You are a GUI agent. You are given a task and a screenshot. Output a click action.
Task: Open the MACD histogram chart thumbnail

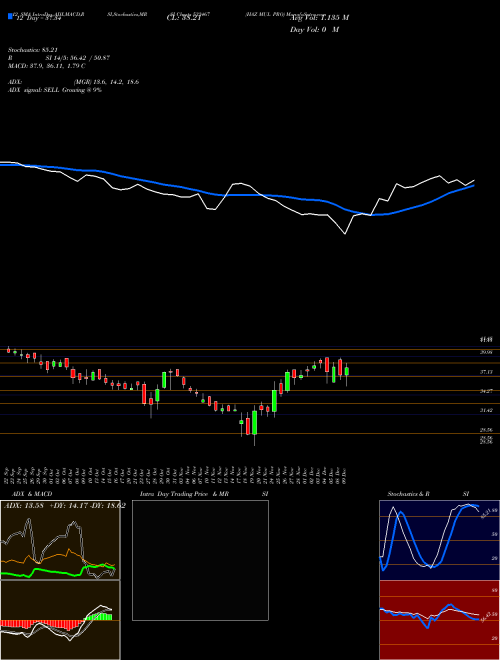(x=60, y=620)
